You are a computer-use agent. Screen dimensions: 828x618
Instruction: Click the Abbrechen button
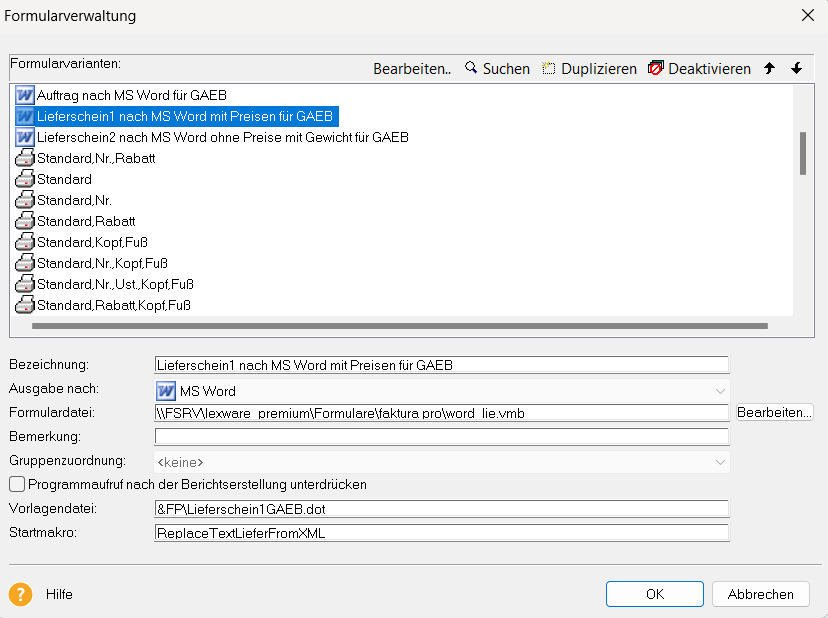(x=761, y=594)
